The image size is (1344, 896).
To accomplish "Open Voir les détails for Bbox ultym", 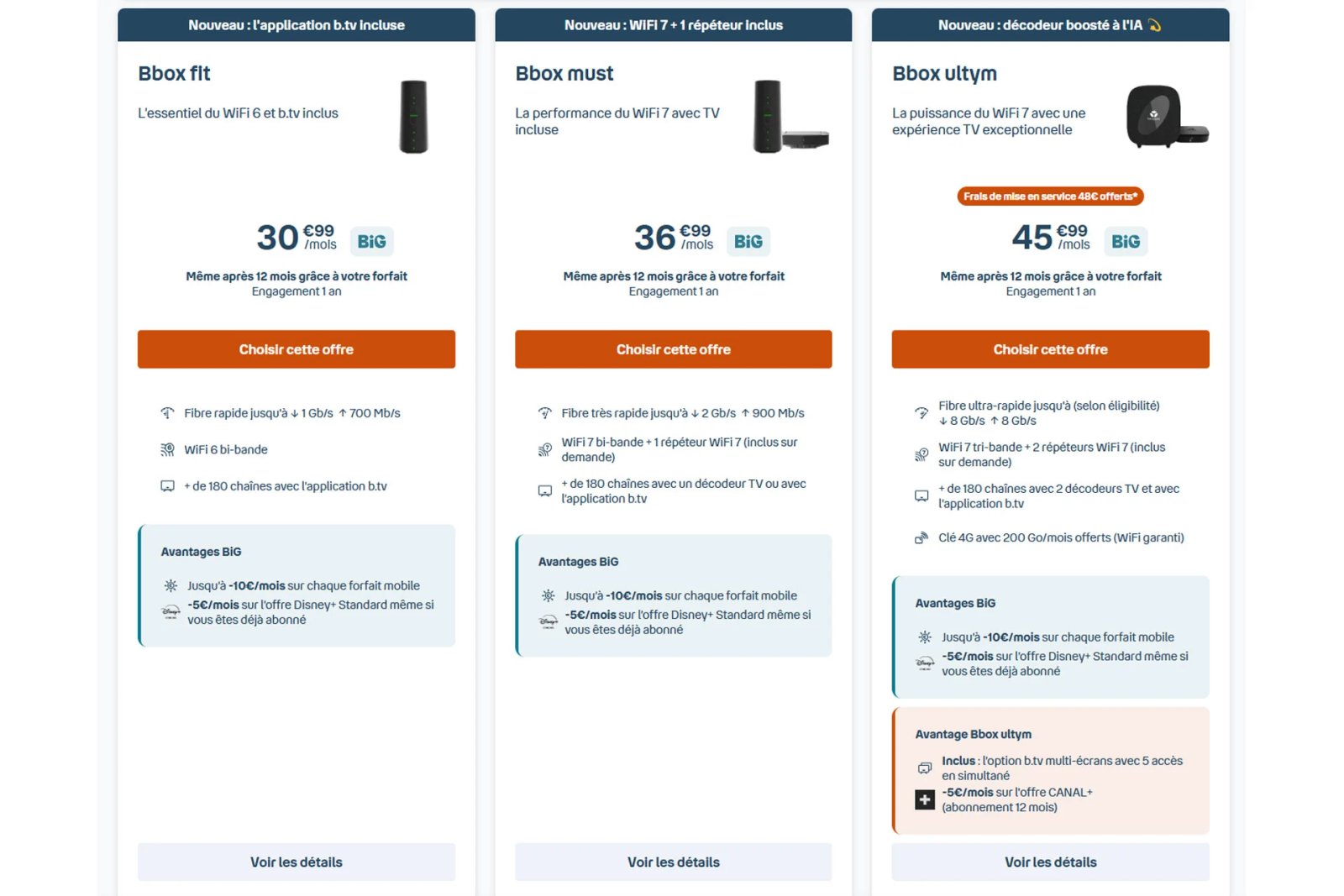I will (x=1050, y=862).
